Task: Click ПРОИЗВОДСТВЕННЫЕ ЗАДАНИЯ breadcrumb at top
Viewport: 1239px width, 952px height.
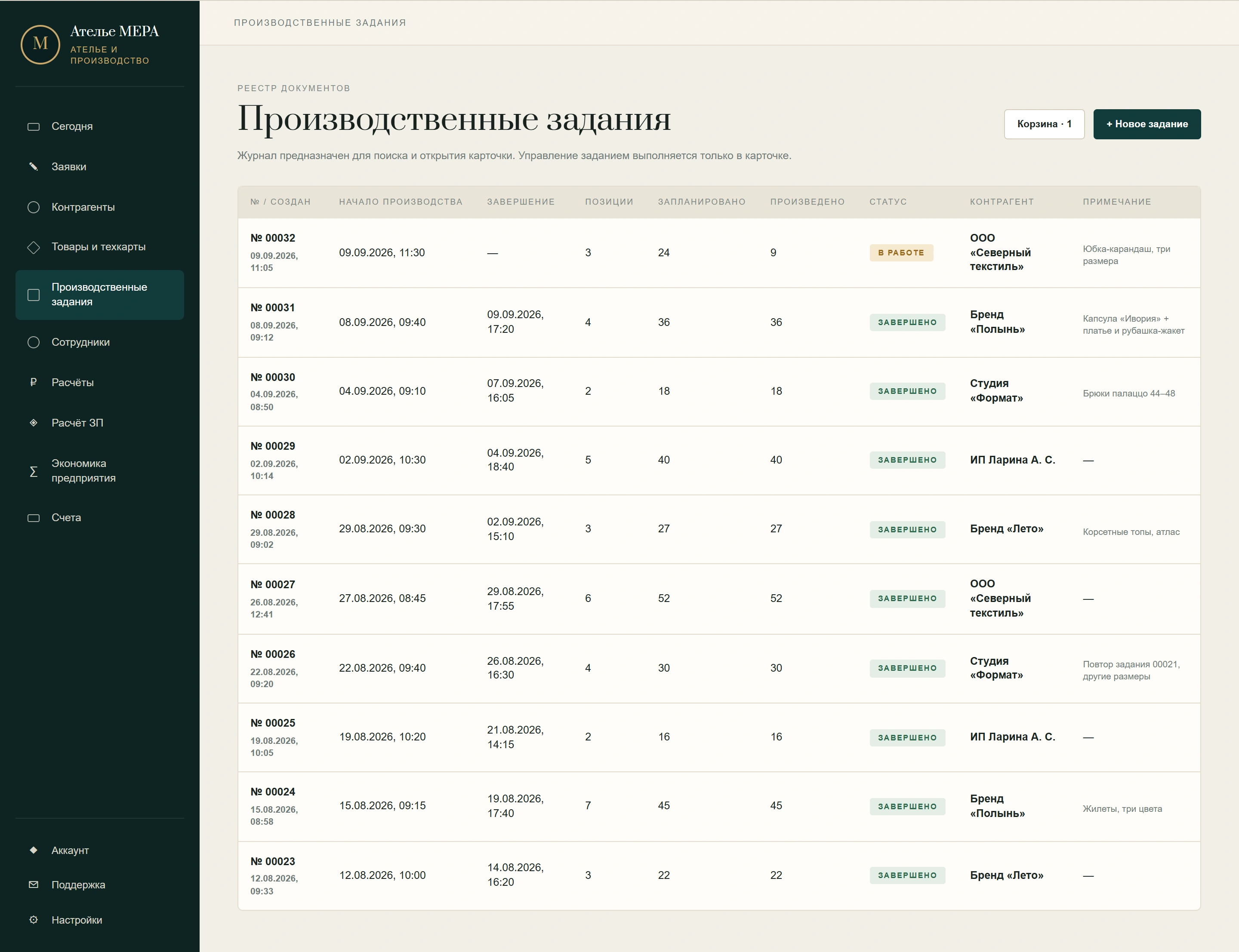Action: pyautogui.click(x=320, y=23)
